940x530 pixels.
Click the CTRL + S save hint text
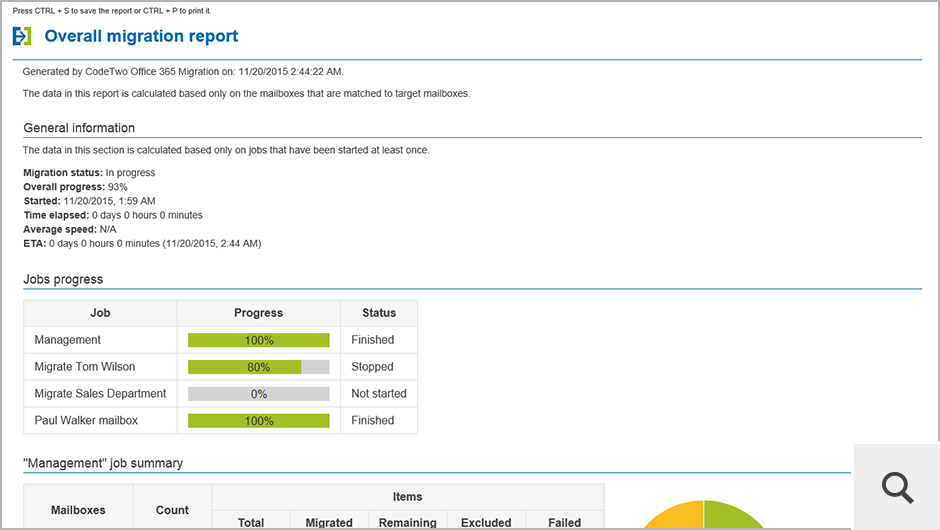coord(112,11)
